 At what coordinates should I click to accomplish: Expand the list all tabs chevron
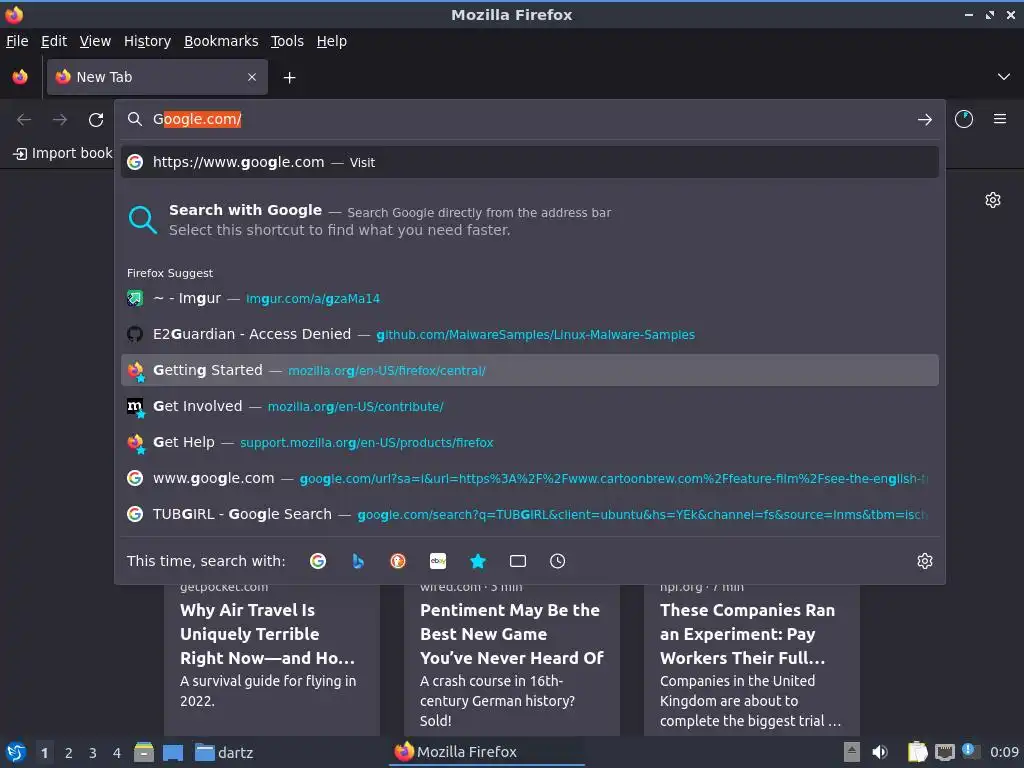[1004, 77]
